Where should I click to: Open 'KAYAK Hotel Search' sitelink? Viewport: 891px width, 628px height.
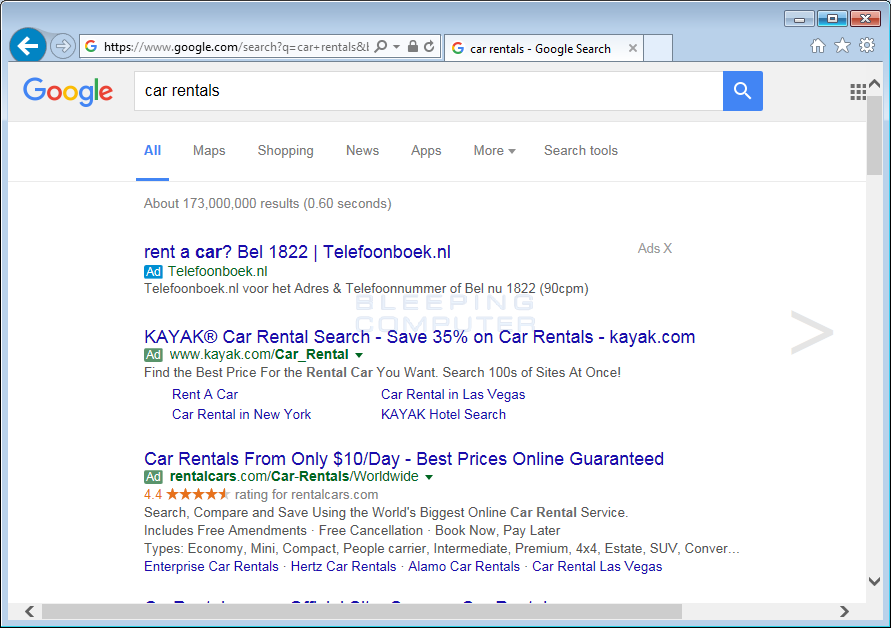(443, 414)
